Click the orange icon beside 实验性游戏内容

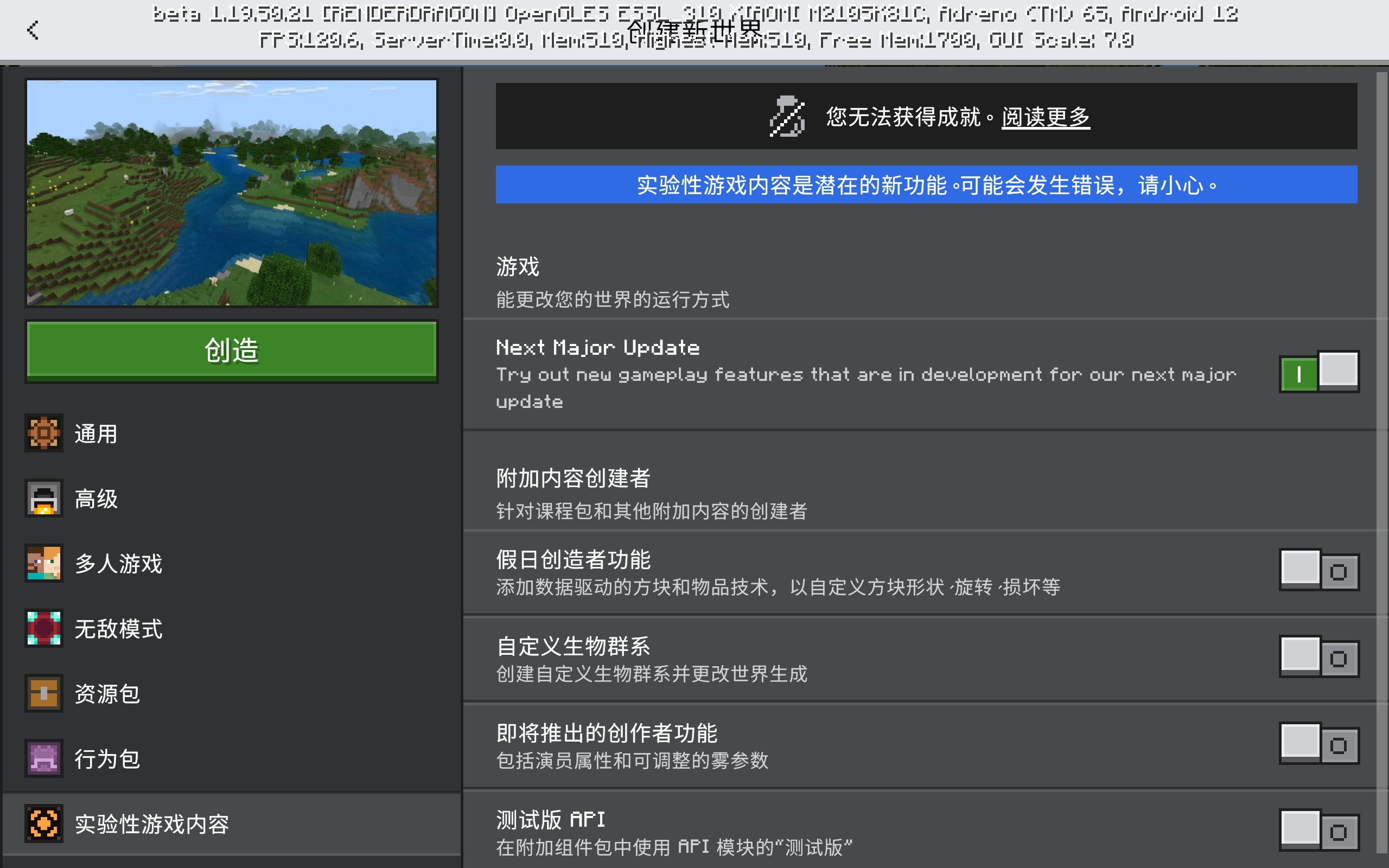(43, 823)
